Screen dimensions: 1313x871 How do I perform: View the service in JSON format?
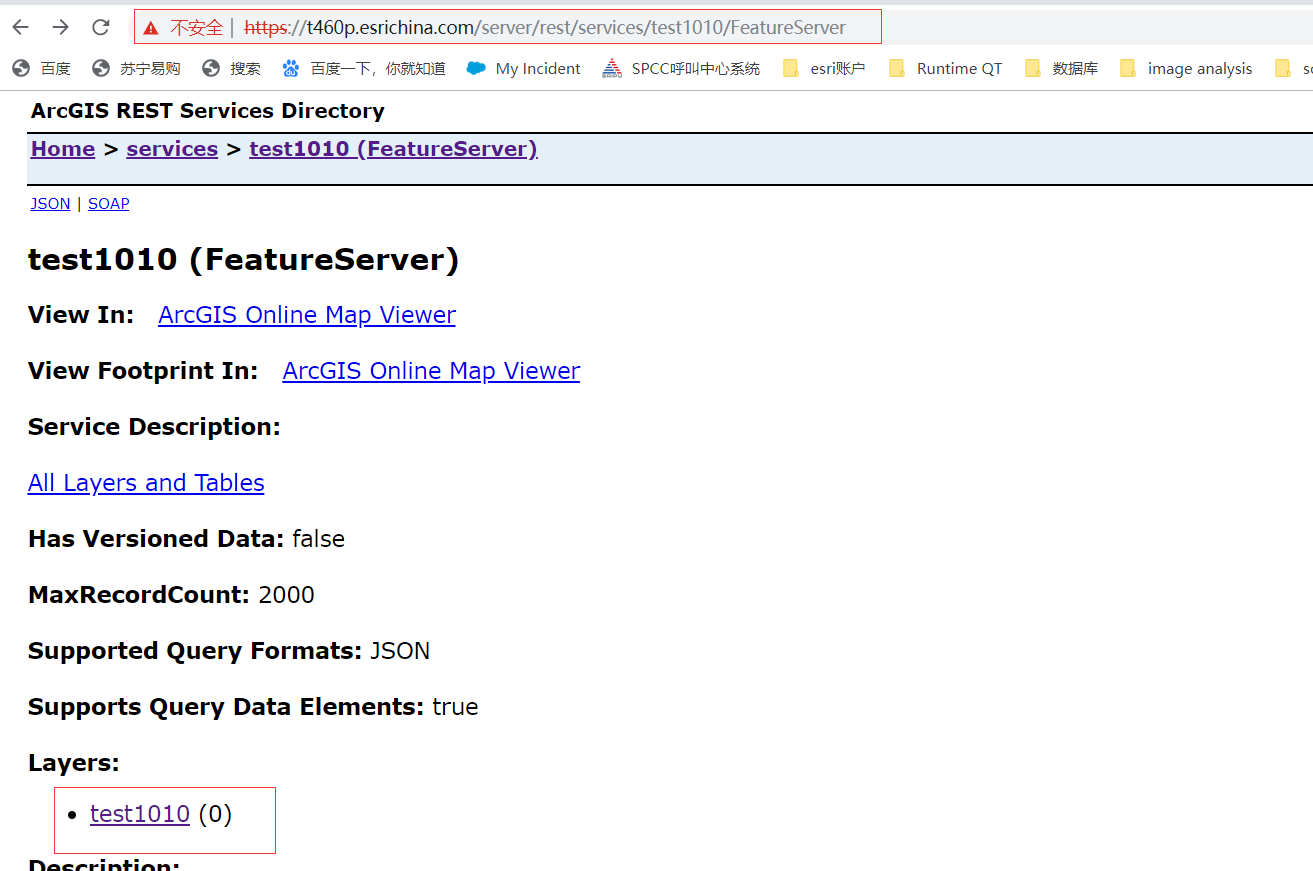coord(50,203)
